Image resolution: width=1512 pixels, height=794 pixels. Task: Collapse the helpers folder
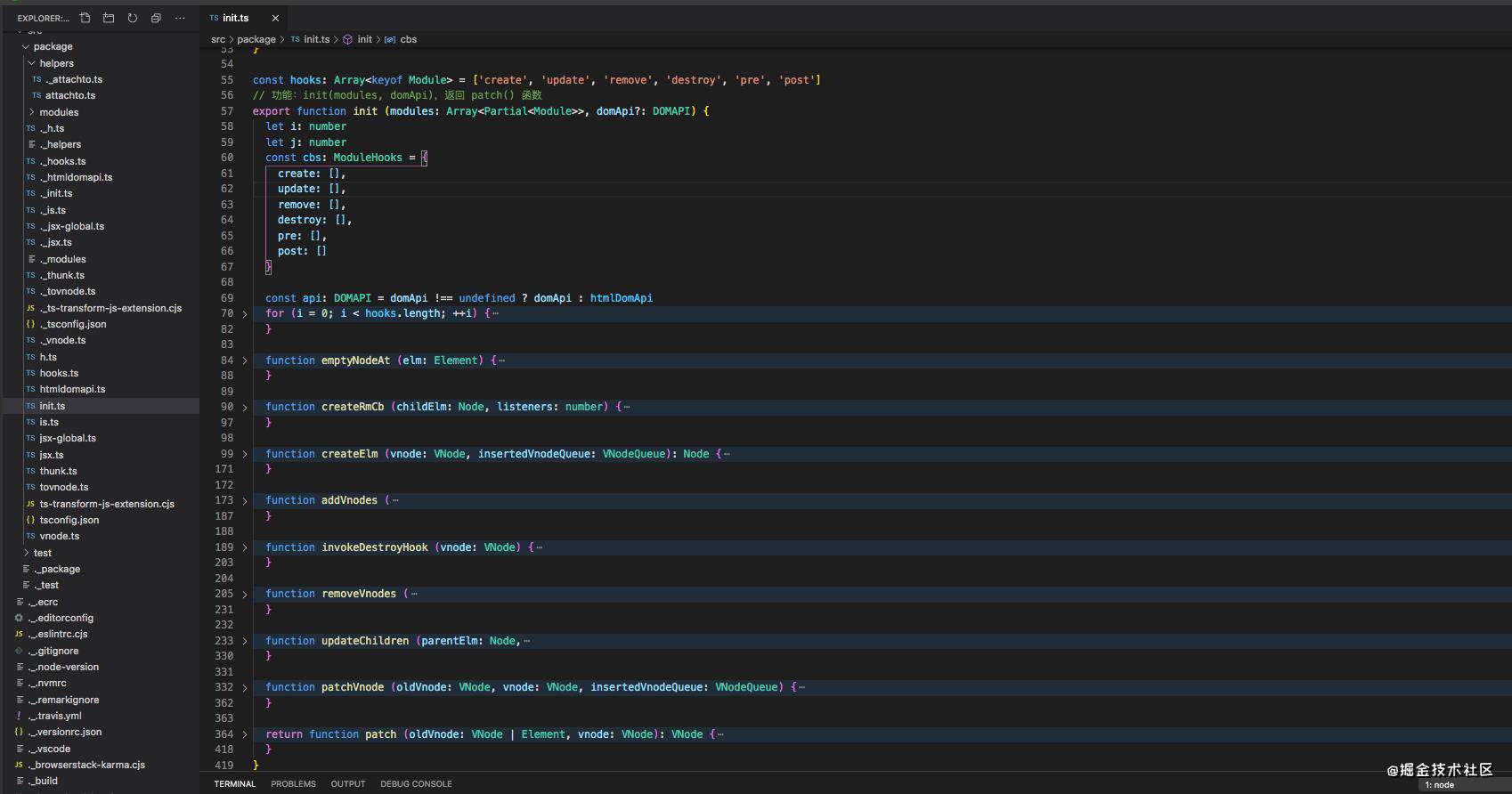point(32,63)
